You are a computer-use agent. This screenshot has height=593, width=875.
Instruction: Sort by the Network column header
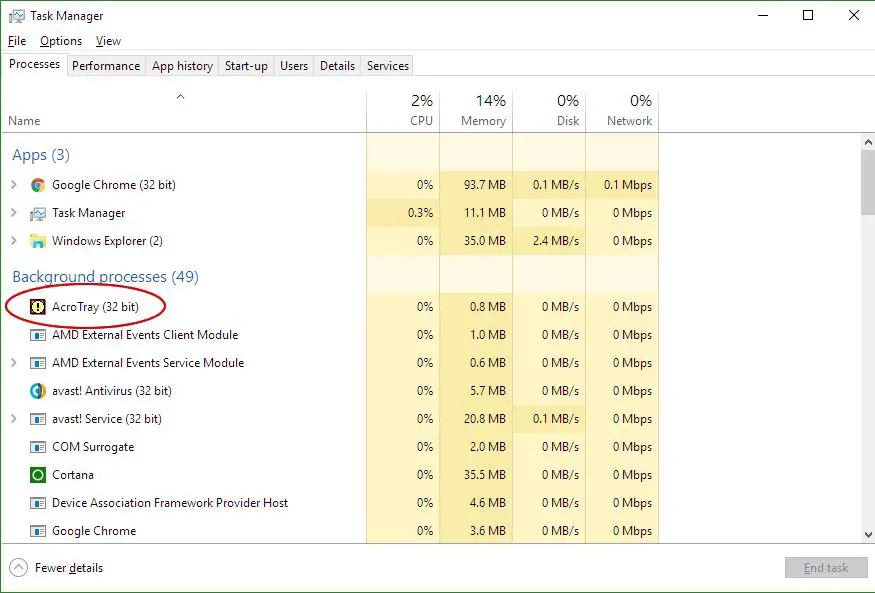click(x=622, y=111)
